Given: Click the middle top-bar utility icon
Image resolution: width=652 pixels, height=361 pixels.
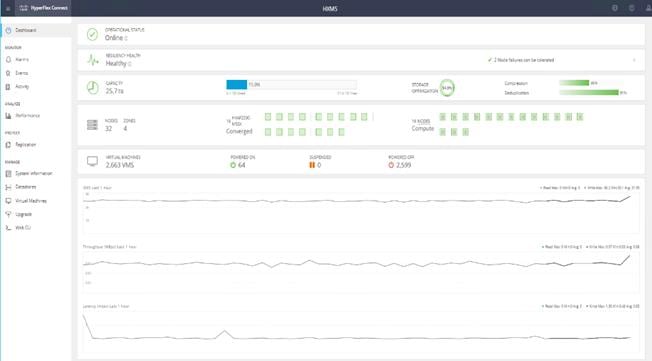Looking at the screenshot, I should pyautogui.click(x=631, y=8).
